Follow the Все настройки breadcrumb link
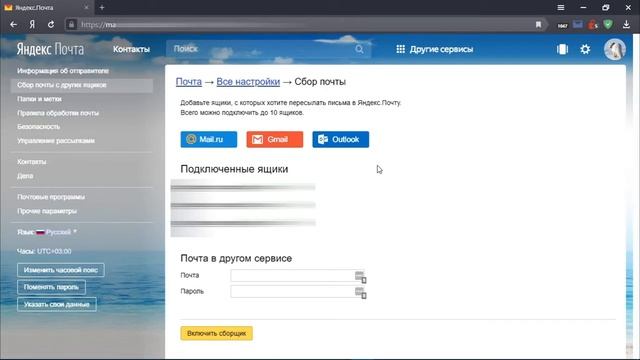The height and width of the screenshot is (360, 640). [248, 82]
